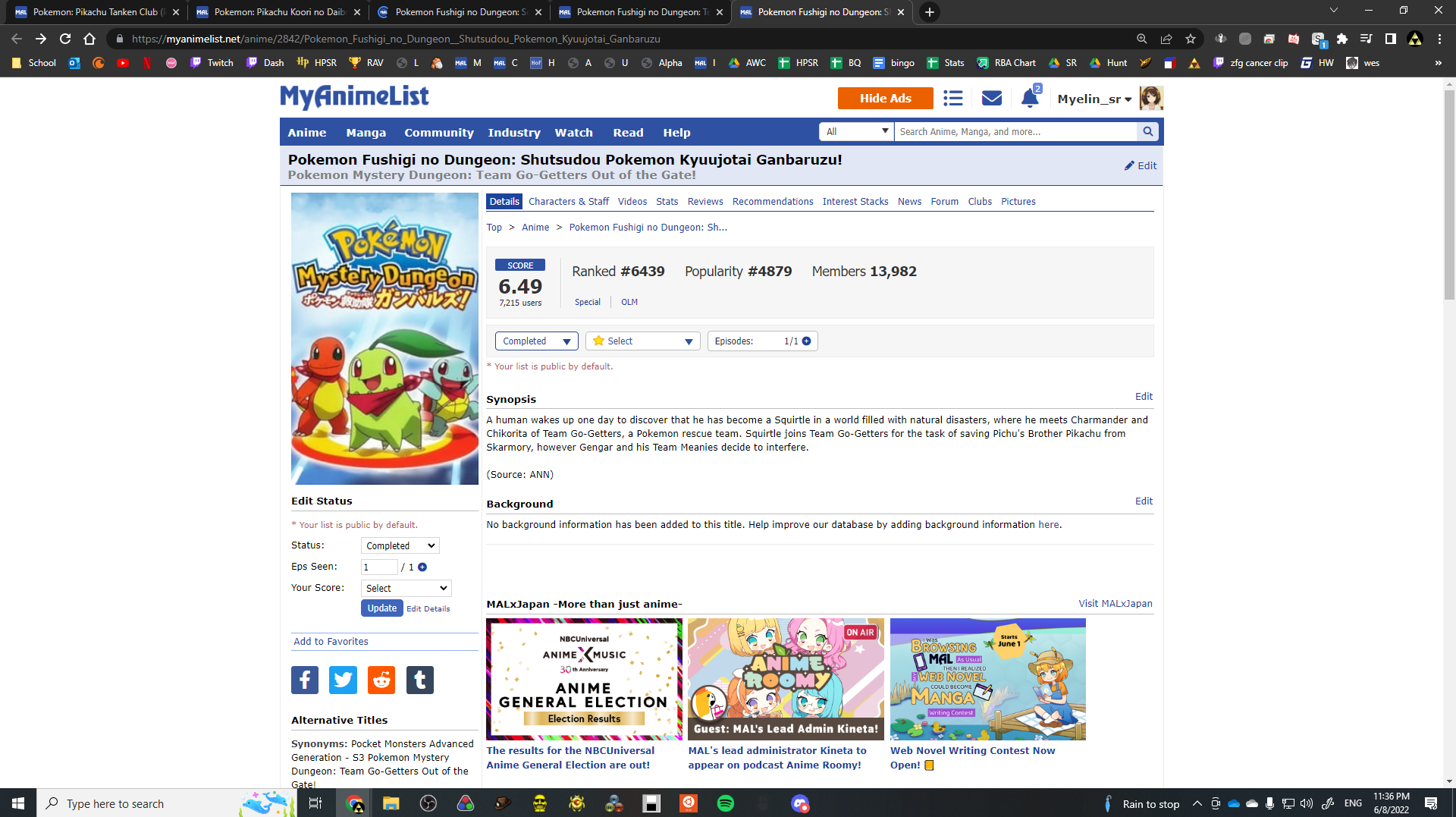
Task: Click the Eps Seen input field
Action: tap(379, 567)
